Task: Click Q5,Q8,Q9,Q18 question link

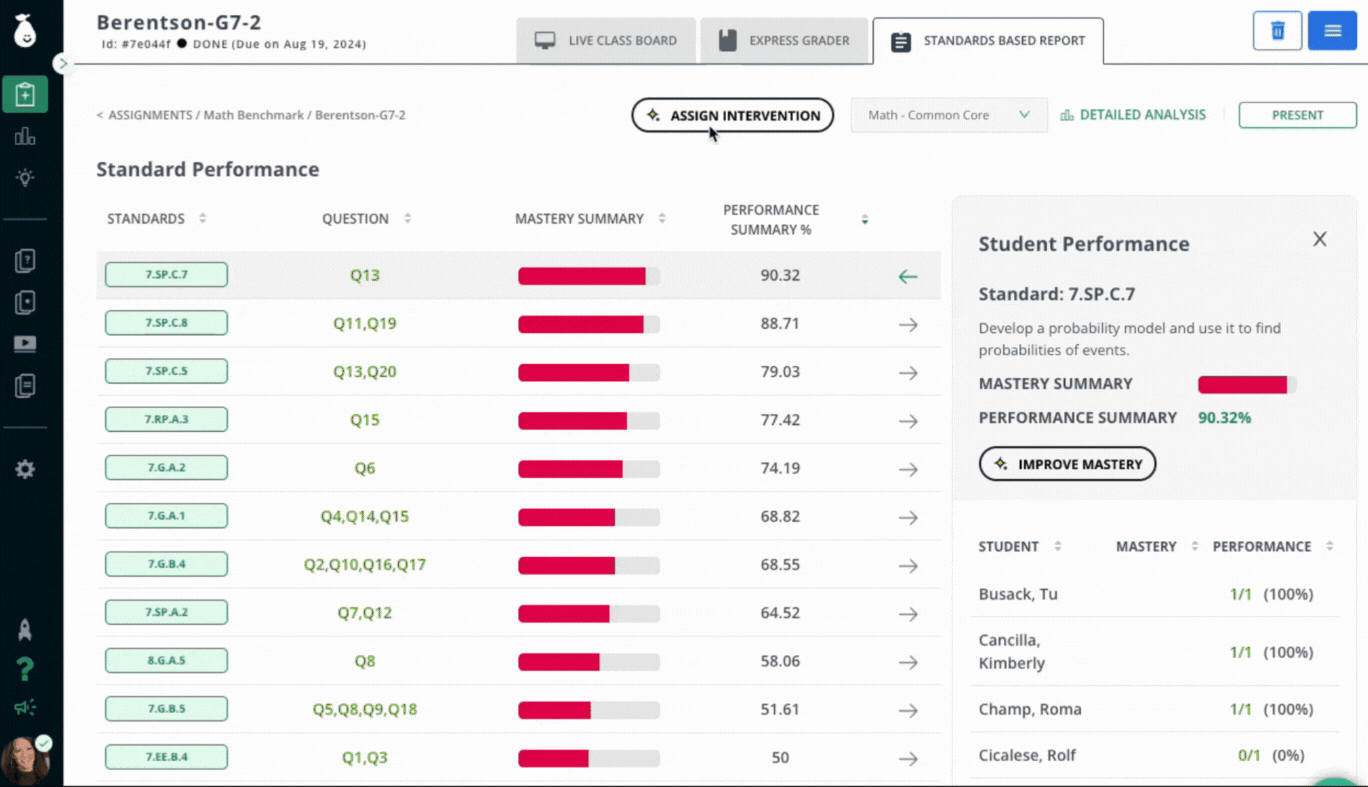Action: coord(365,709)
